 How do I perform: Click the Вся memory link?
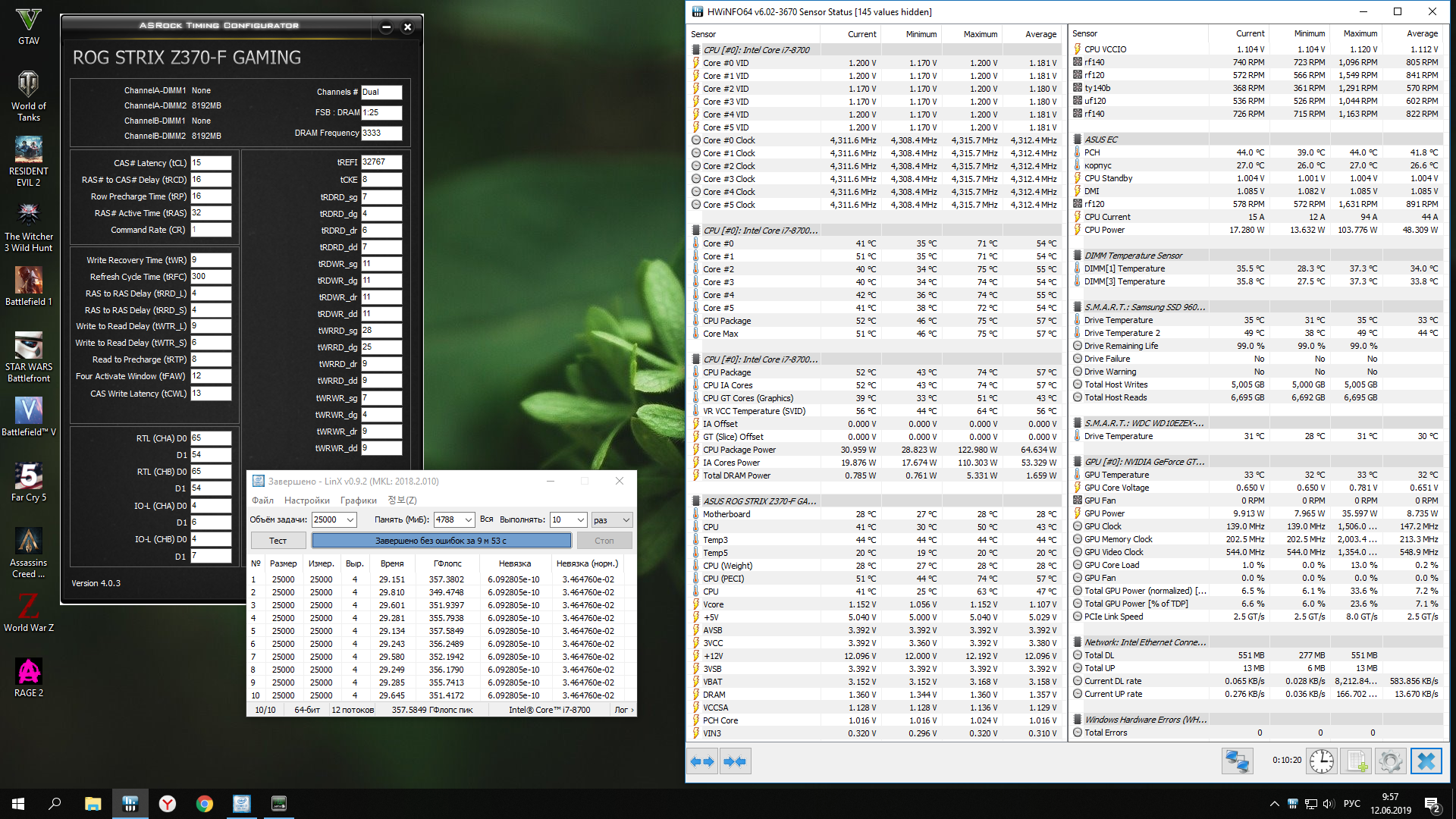486,519
